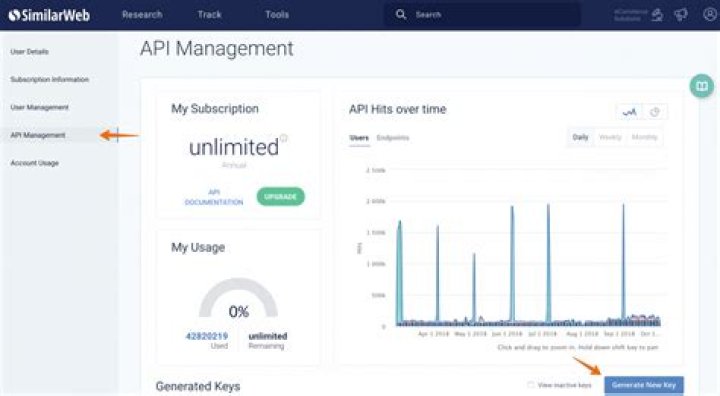Click the 42820219 used hits number
The image size is (720, 396).
(x=207, y=336)
